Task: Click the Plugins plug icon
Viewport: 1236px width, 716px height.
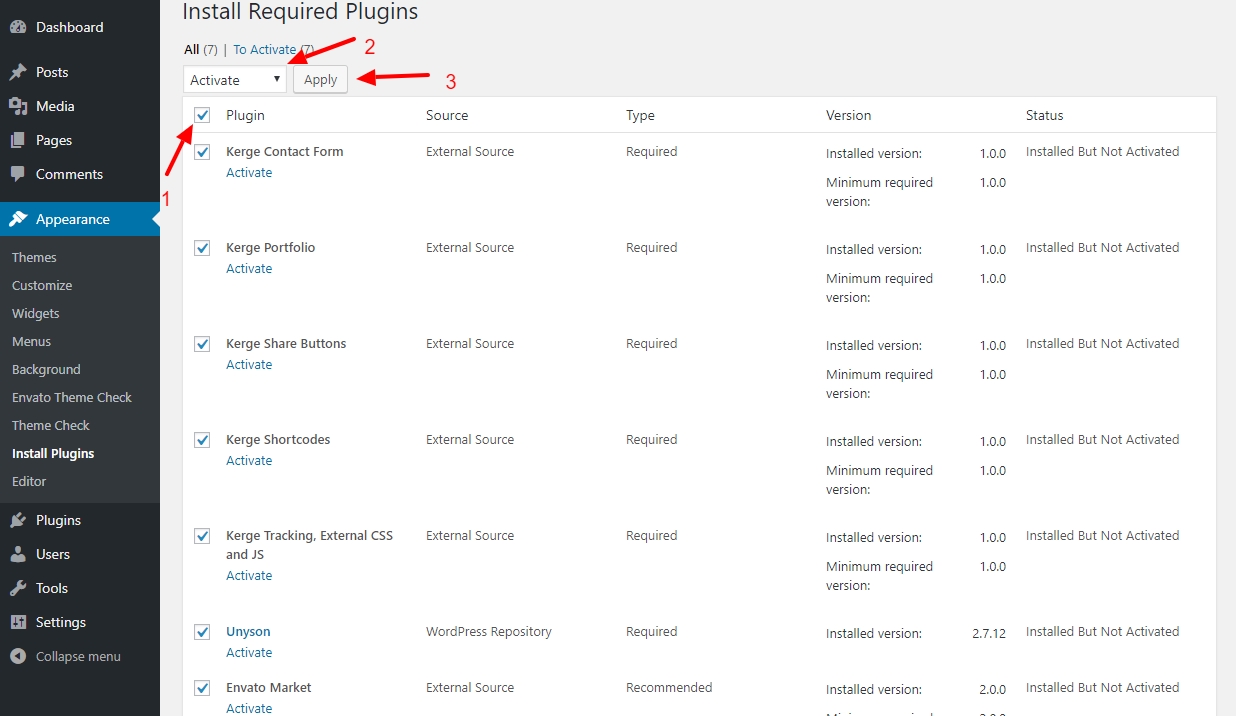Action: click(x=18, y=520)
